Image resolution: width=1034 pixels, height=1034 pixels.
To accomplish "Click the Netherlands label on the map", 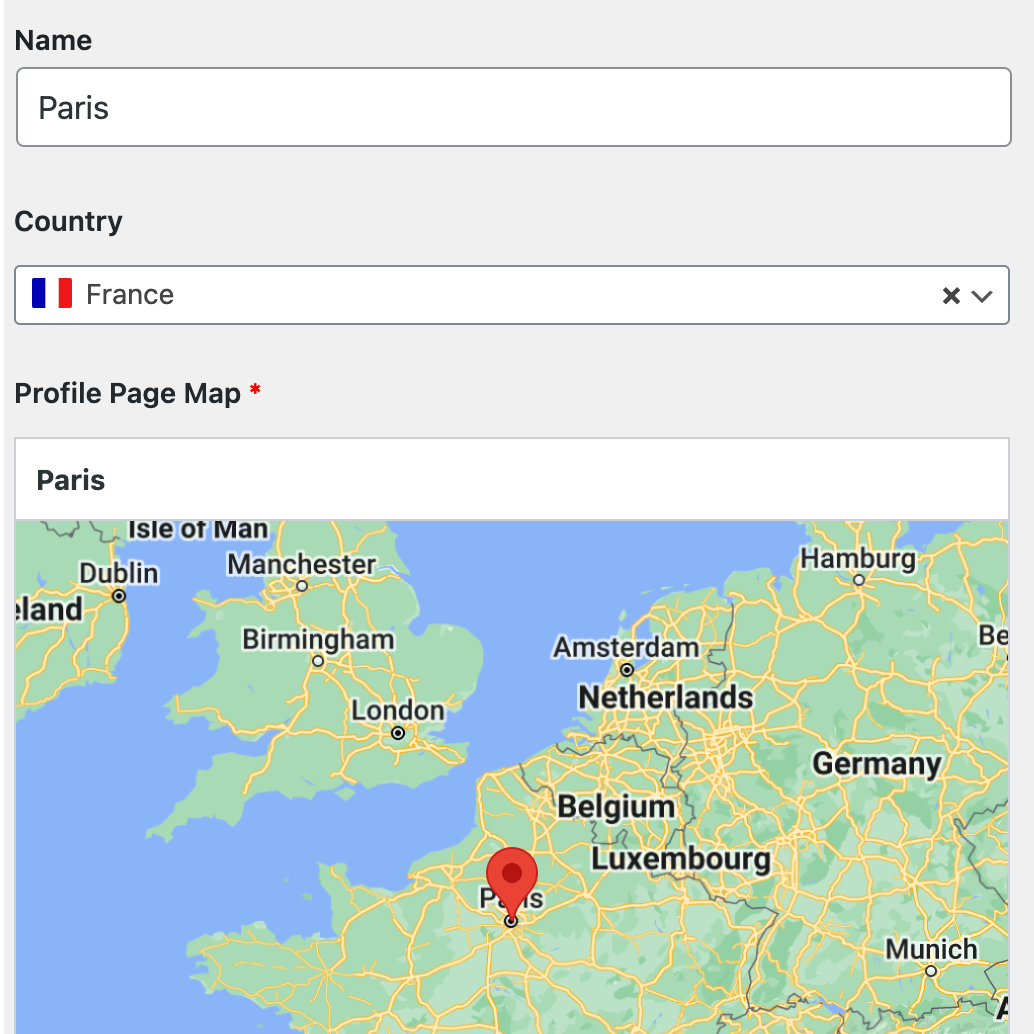I will pos(665,697).
